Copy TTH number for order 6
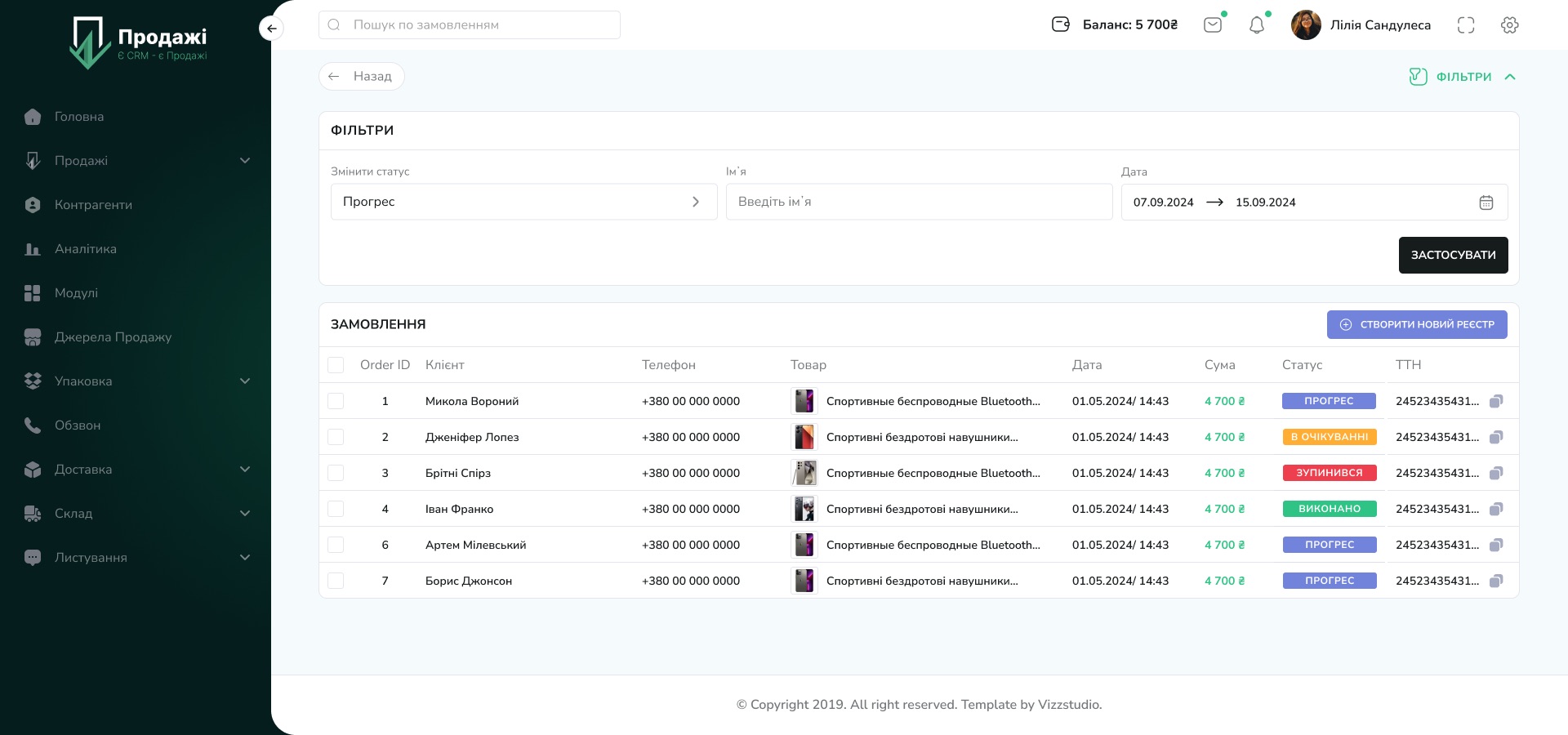 click(x=1496, y=545)
